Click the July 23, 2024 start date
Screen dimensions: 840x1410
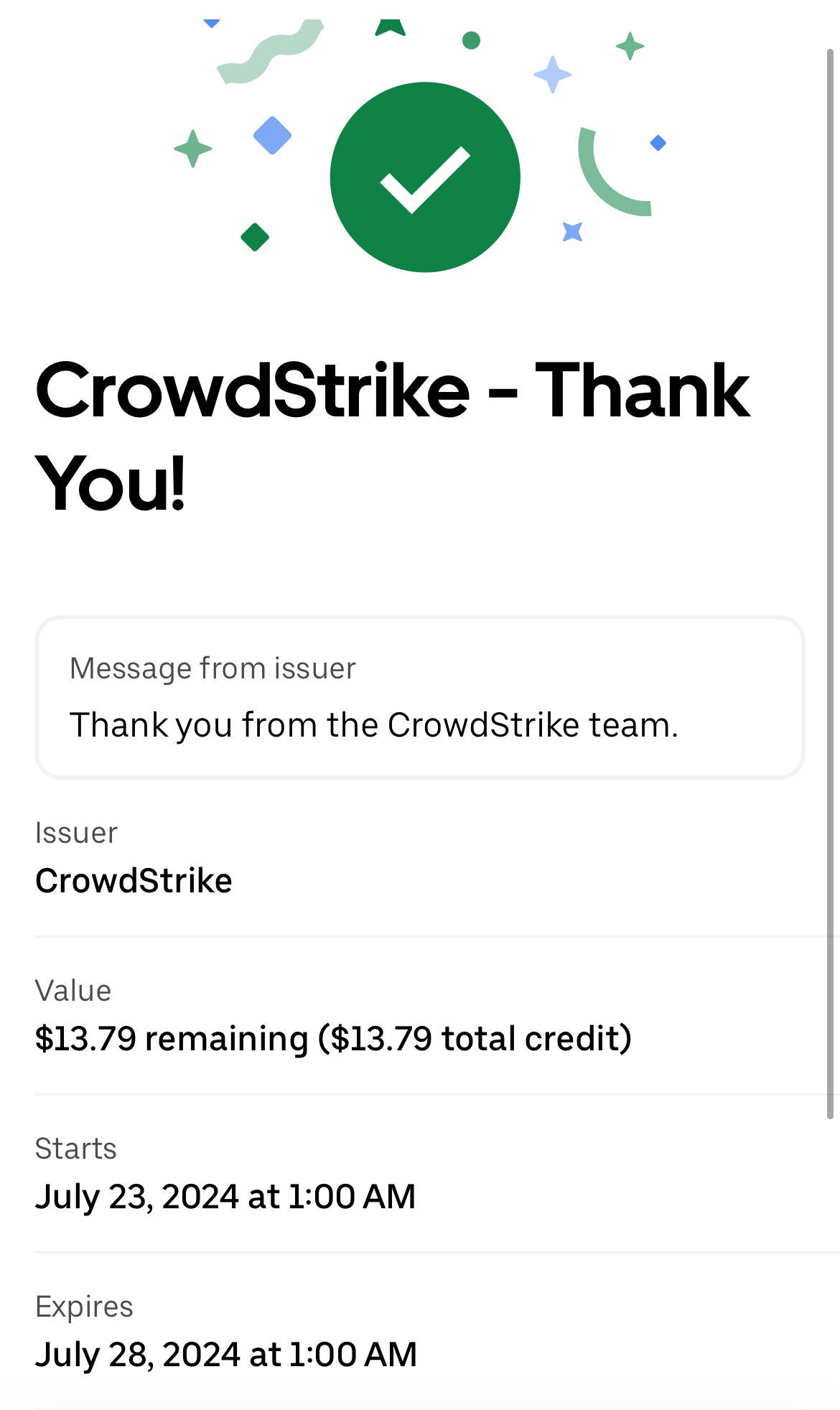[x=225, y=1197]
